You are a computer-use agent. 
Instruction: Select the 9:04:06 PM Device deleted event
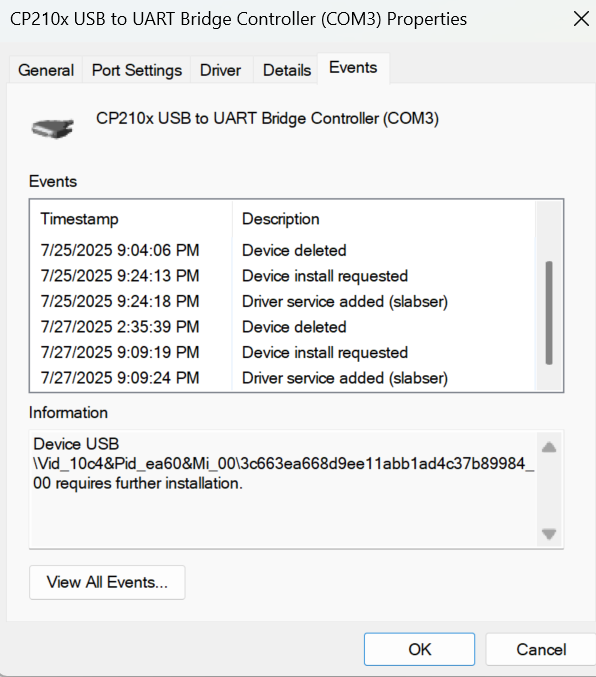tap(282, 250)
